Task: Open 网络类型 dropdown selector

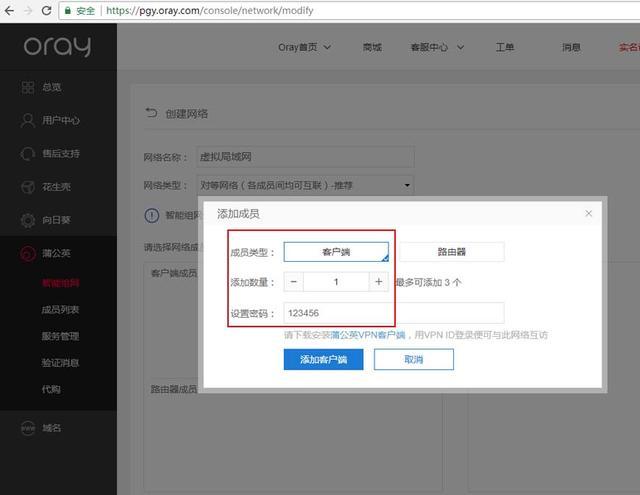Action: point(305,185)
